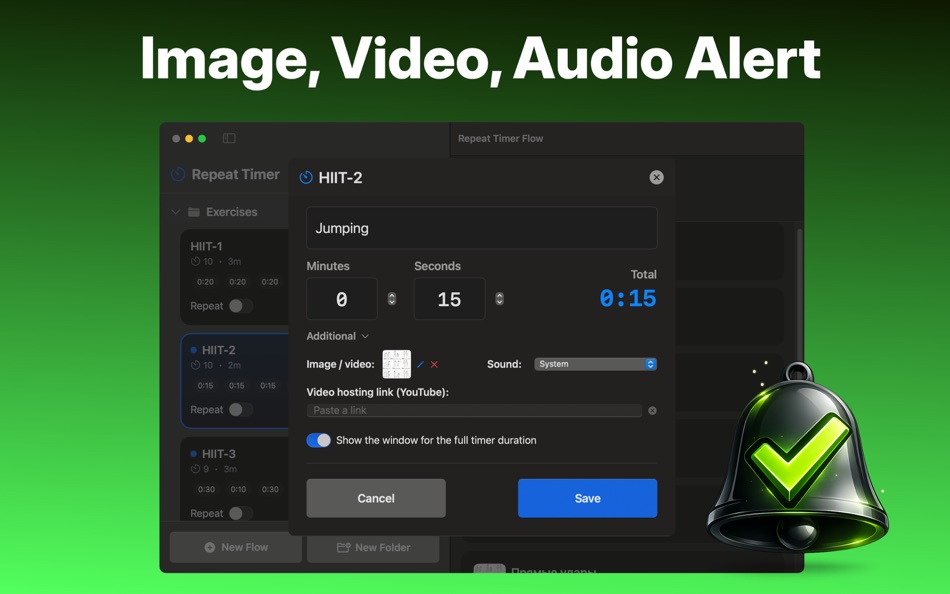Save the HIIT-2 timer settings
The height and width of the screenshot is (594, 950).
coord(588,498)
